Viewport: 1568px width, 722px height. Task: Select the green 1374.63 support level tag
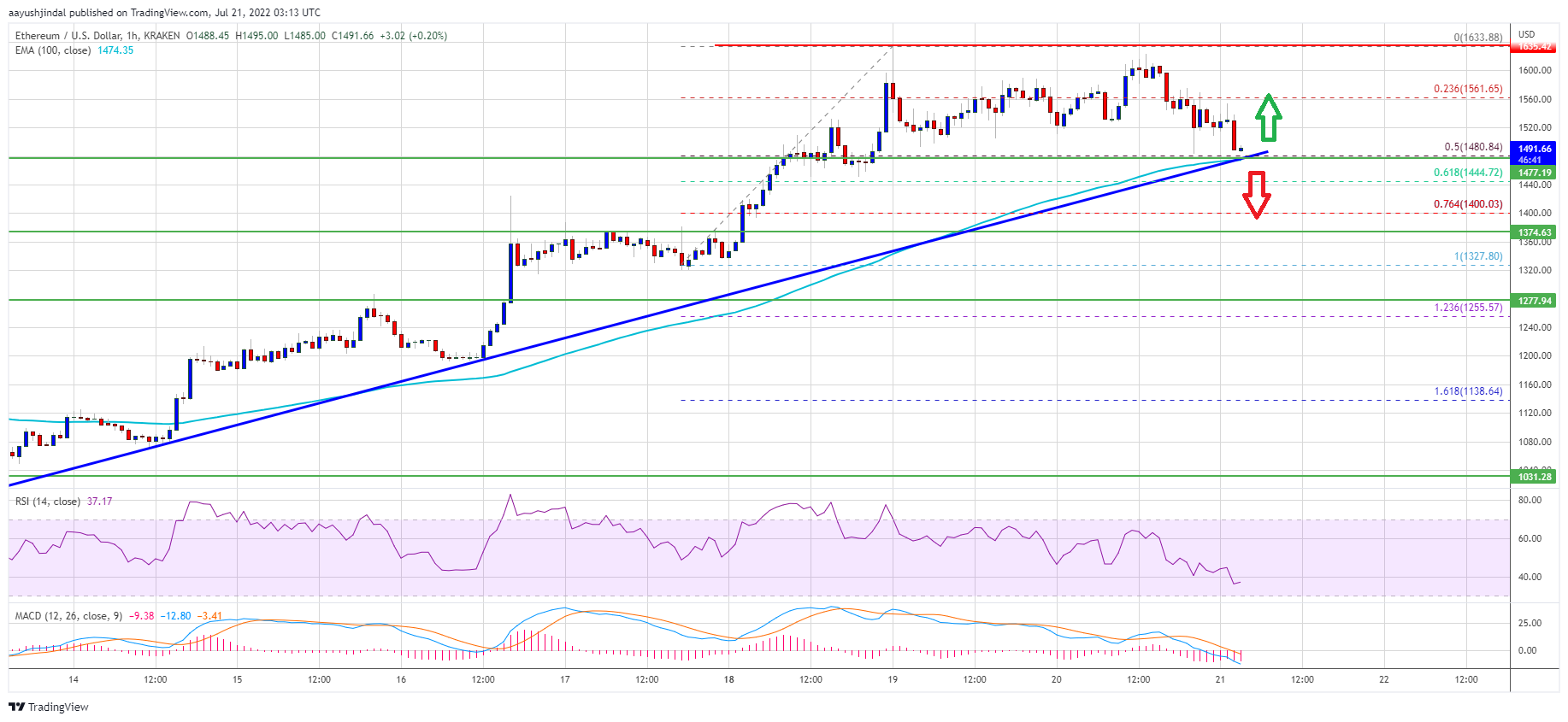(x=1534, y=232)
